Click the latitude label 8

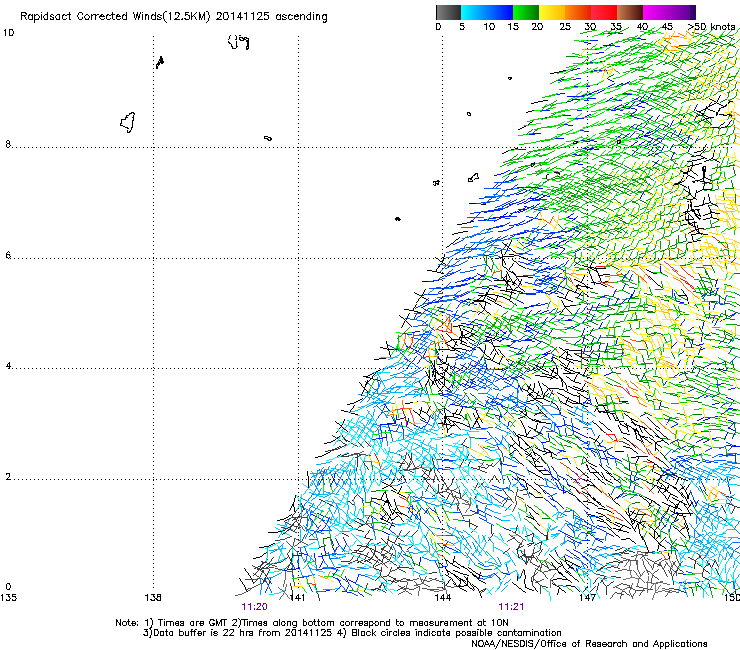(x=8, y=144)
